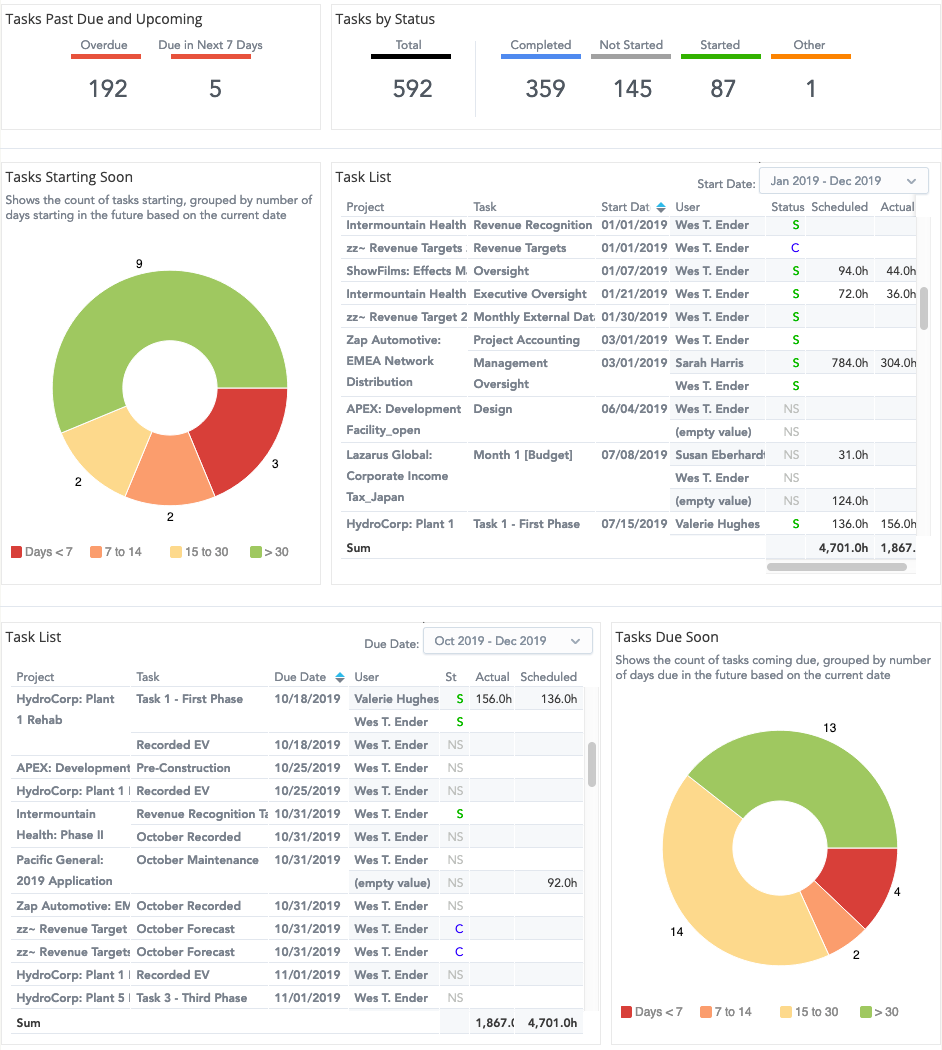This screenshot has height=1050, width=942.
Task: Click the 4,701.0h sum in upper Task List
Action: tap(843, 548)
